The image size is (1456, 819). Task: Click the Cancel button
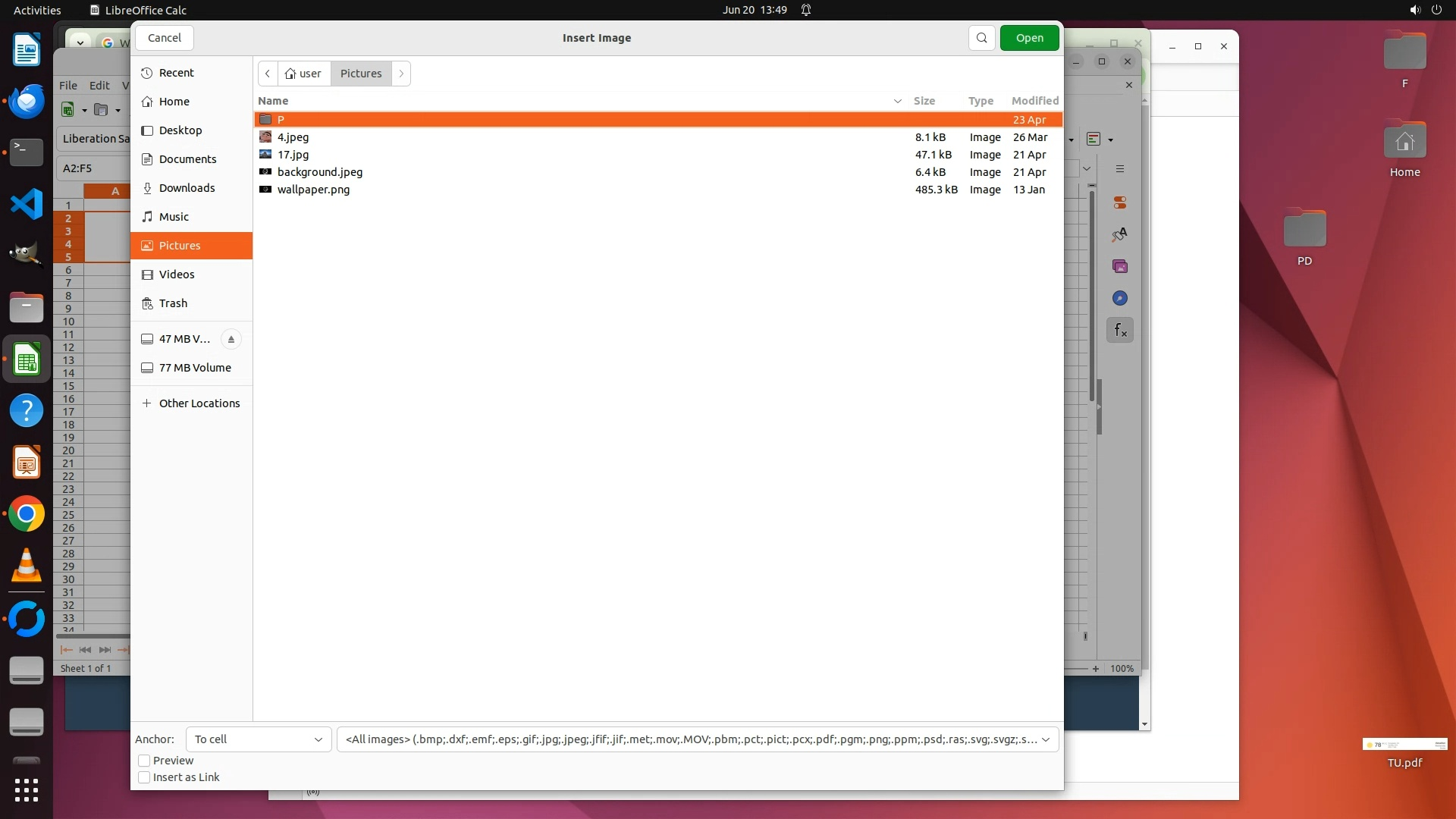coord(164,38)
